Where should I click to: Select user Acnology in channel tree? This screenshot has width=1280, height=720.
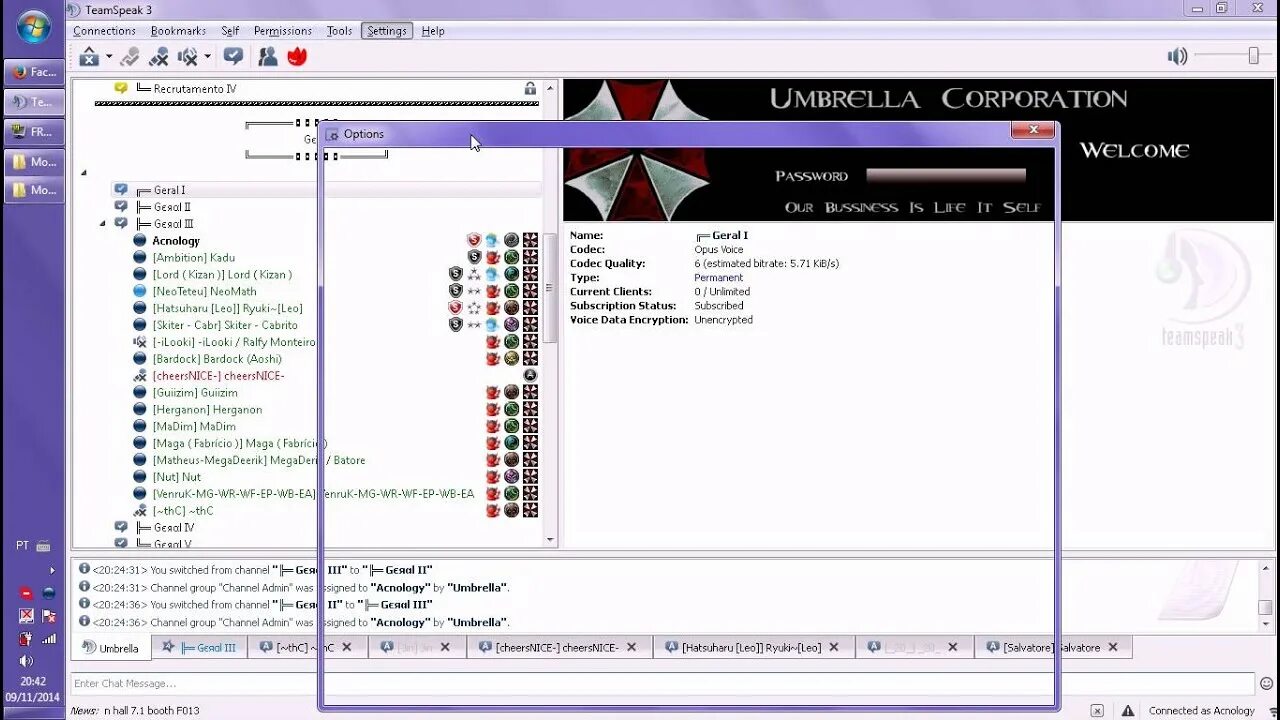[x=176, y=241]
